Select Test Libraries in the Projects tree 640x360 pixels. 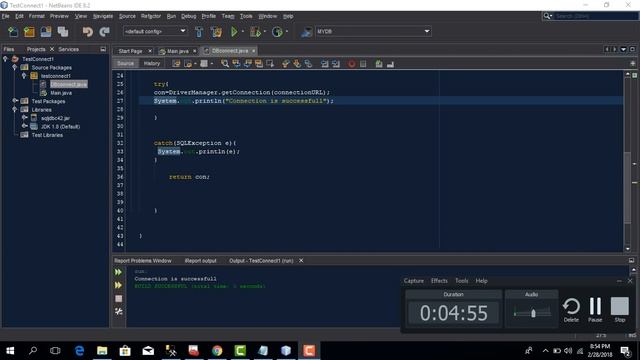[47, 135]
